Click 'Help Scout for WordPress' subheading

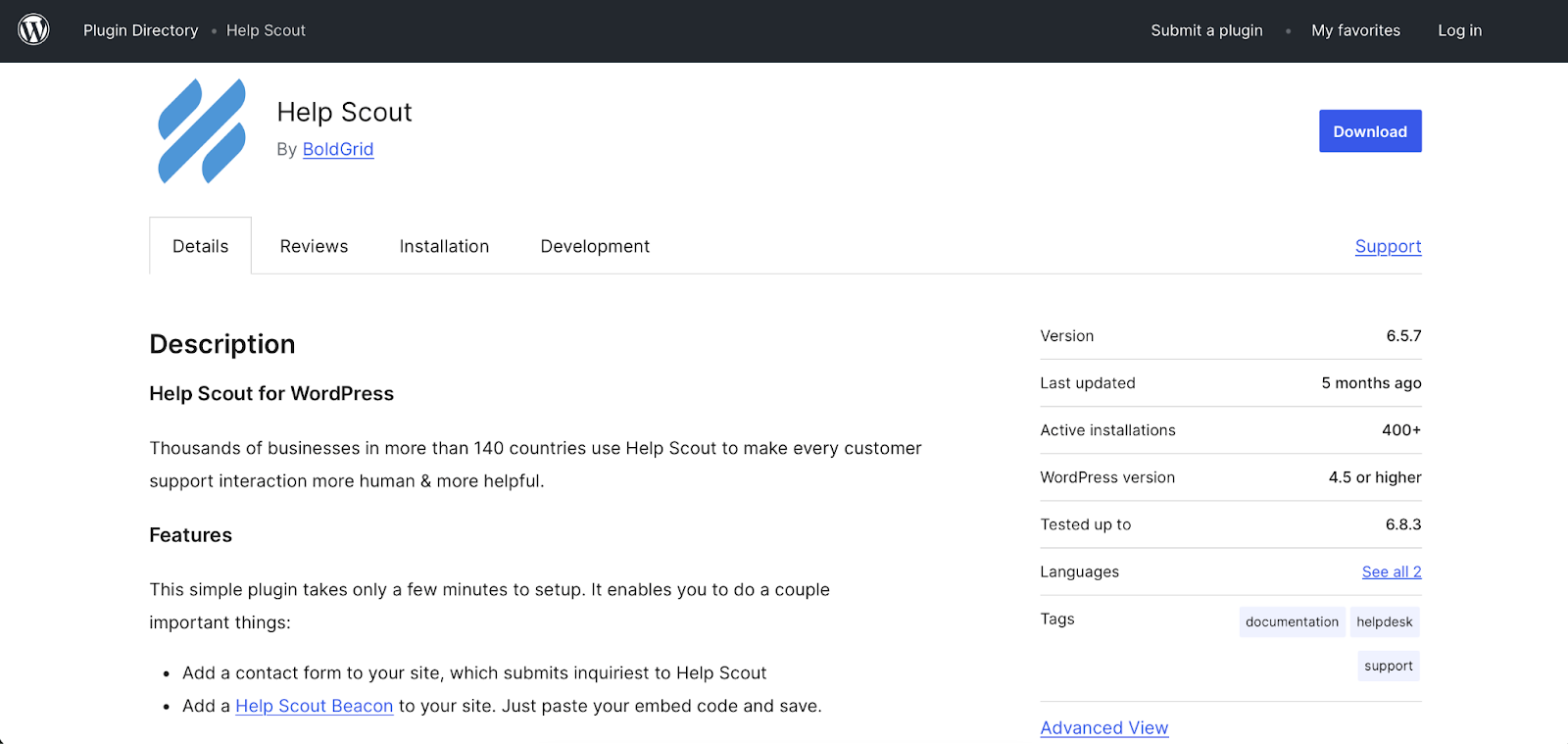[x=271, y=393]
